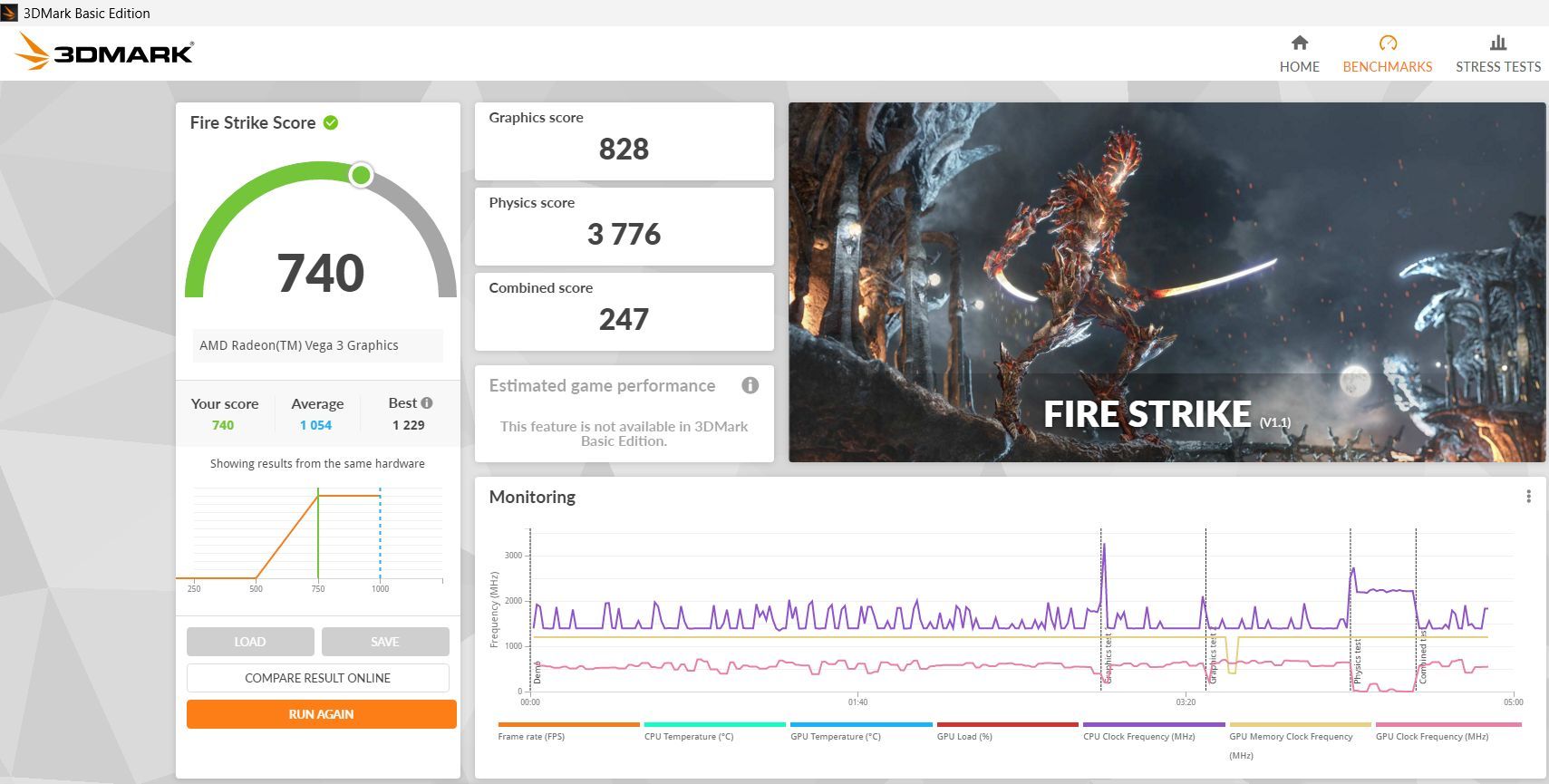Screen dimensions: 1549x784
Task: Click the Average score value 1 054
Action: tap(316, 425)
